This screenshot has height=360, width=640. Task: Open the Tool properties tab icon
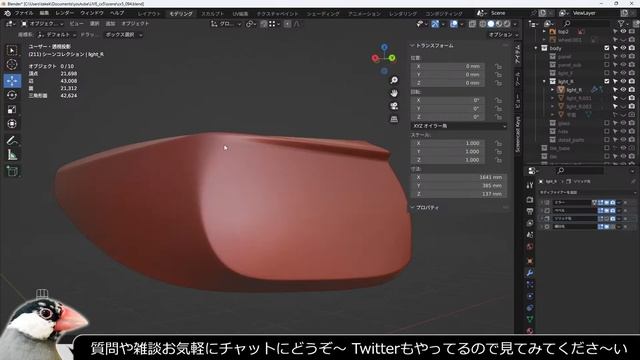pos(530,185)
